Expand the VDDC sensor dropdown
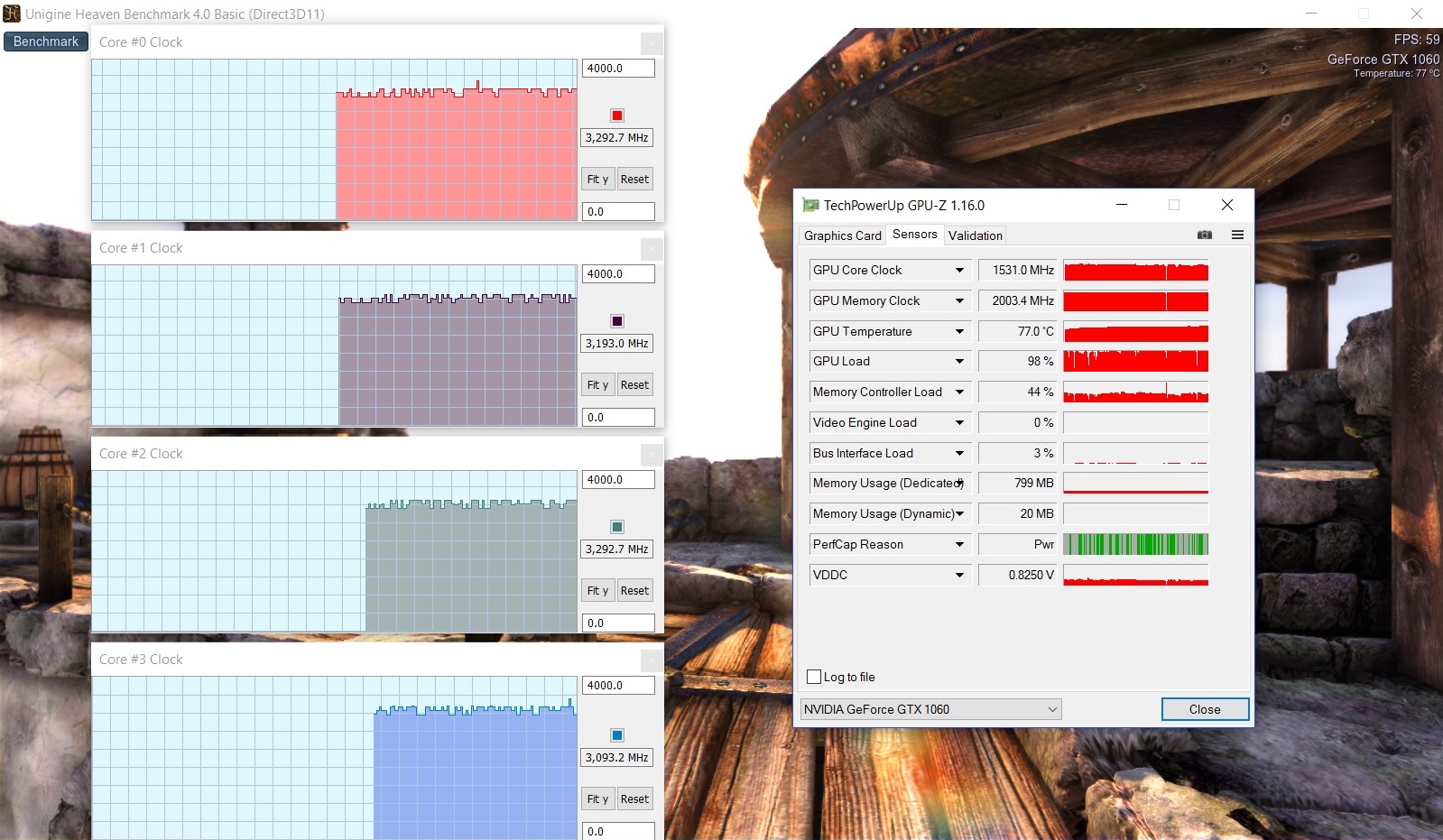Image resolution: width=1443 pixels, height=840 pixels. 959,575
